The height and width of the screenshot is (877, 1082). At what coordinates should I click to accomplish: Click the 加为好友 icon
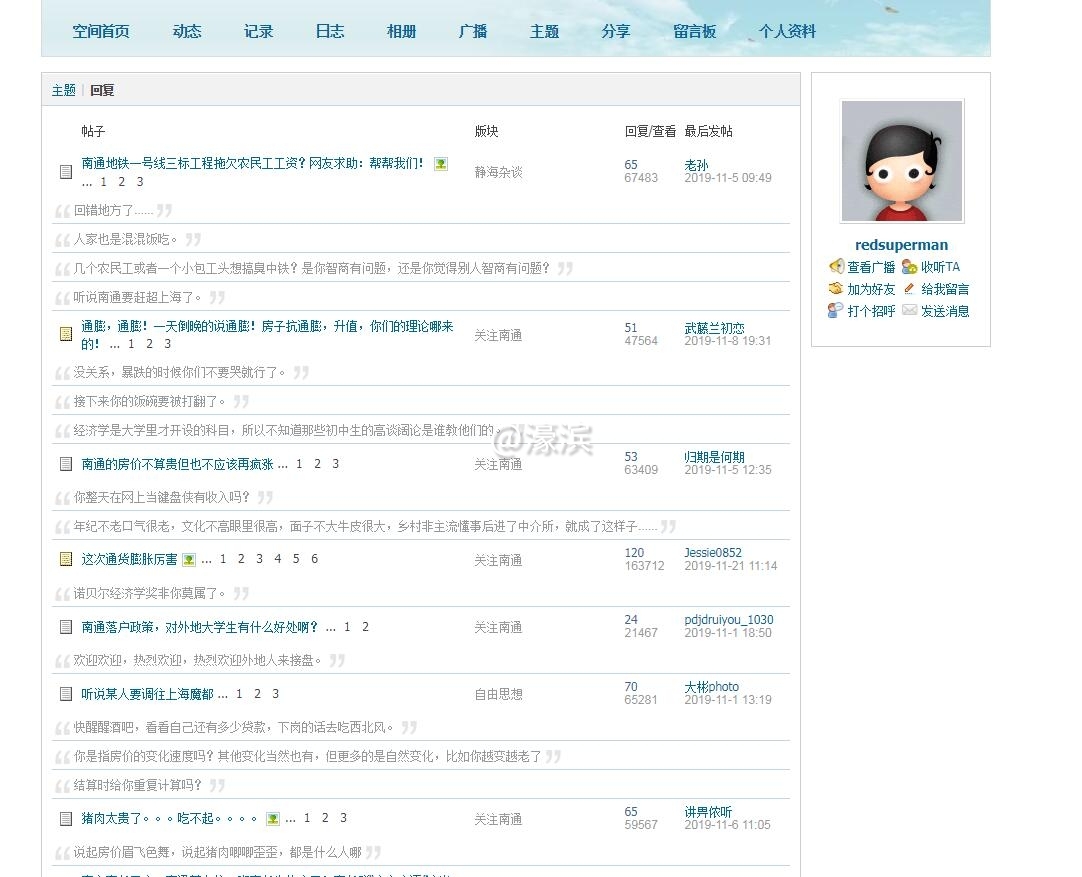coord(836,289)
